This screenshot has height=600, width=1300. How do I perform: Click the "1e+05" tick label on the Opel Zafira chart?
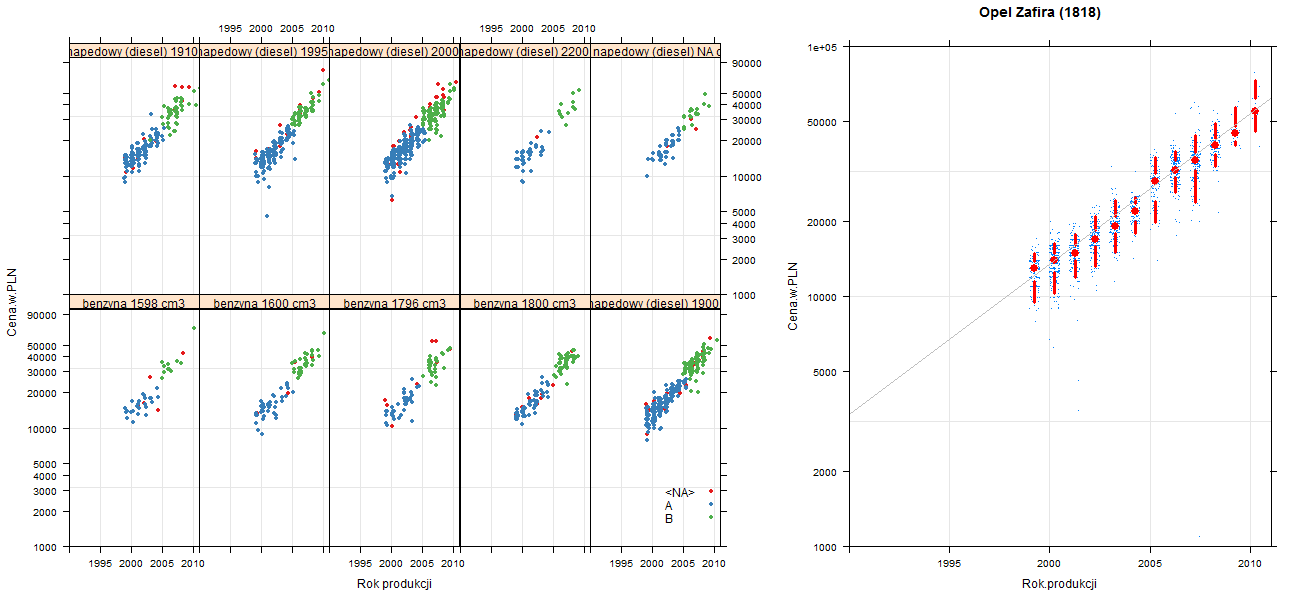[823, 46]
